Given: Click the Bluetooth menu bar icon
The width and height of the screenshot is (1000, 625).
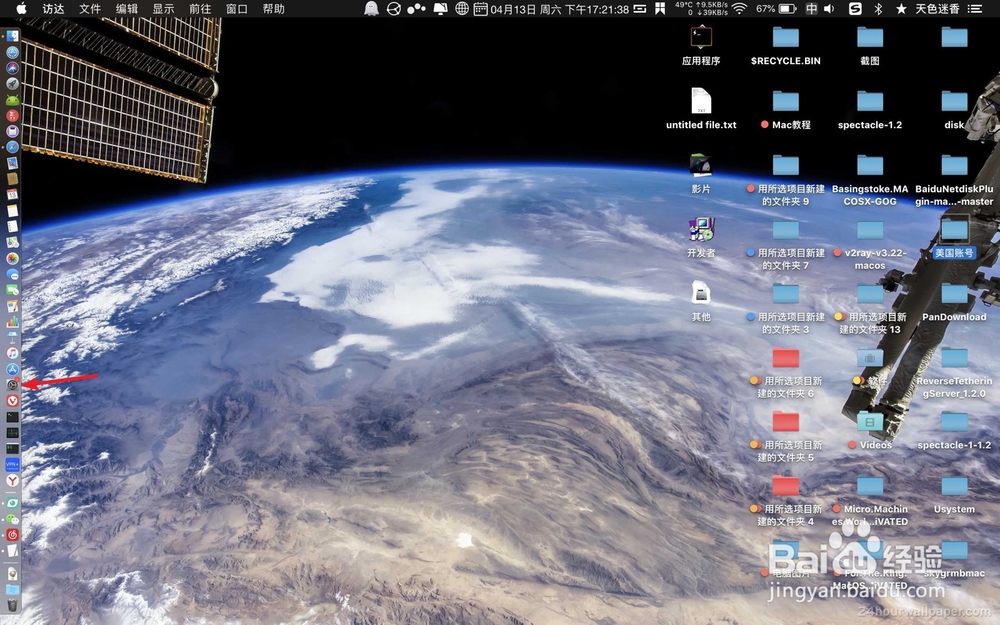Looking at the screenshot, I should tap(878, 9).
